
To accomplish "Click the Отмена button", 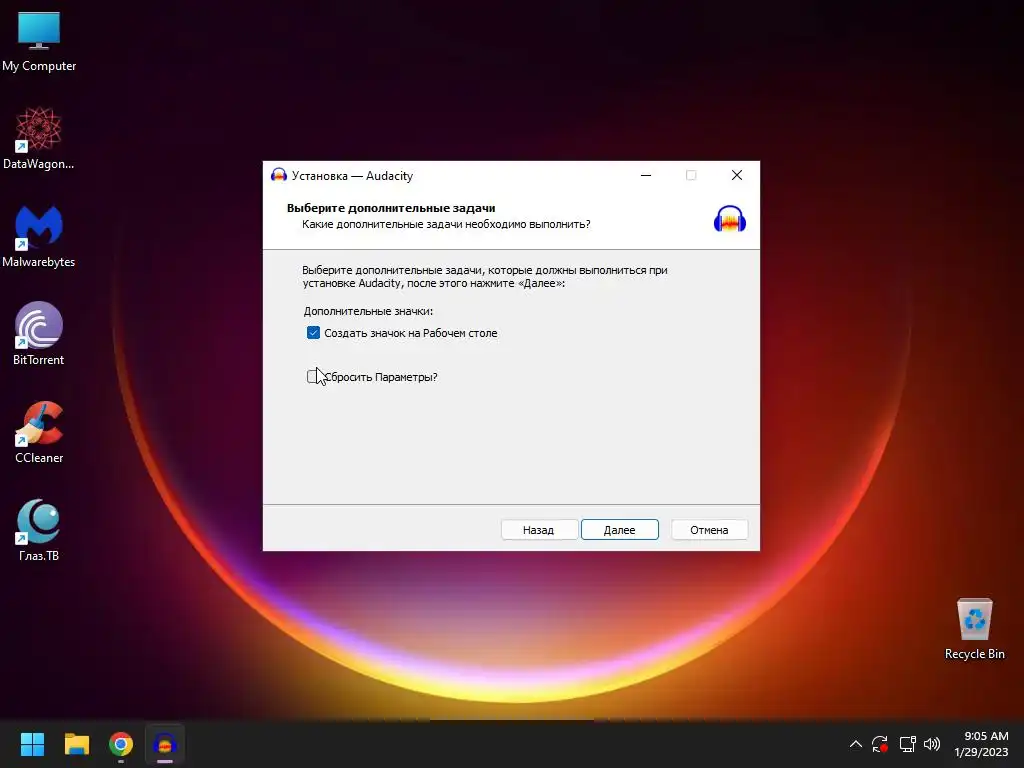I will tap(709, 530).
